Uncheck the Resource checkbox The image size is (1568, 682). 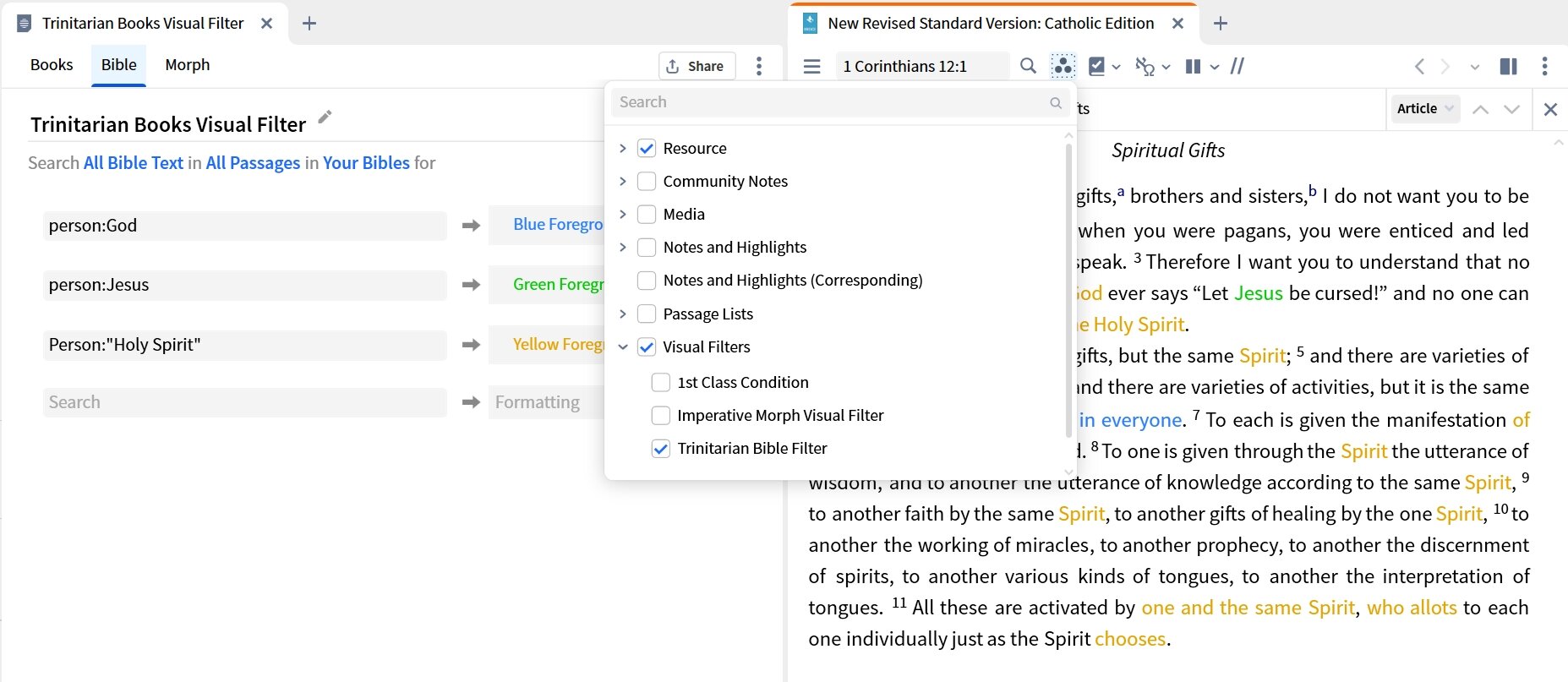647,149
